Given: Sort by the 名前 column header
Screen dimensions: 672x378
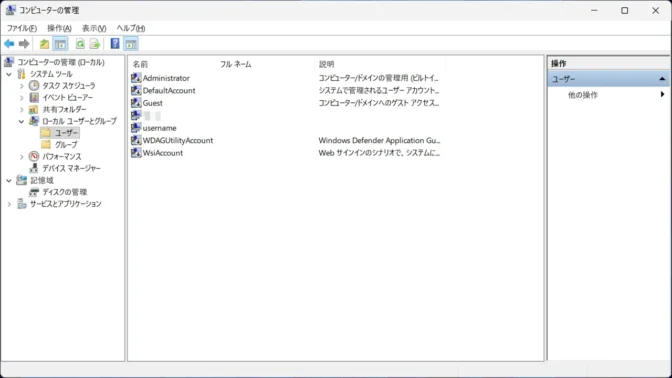Looking at the screenshot, I should (140, 64).
